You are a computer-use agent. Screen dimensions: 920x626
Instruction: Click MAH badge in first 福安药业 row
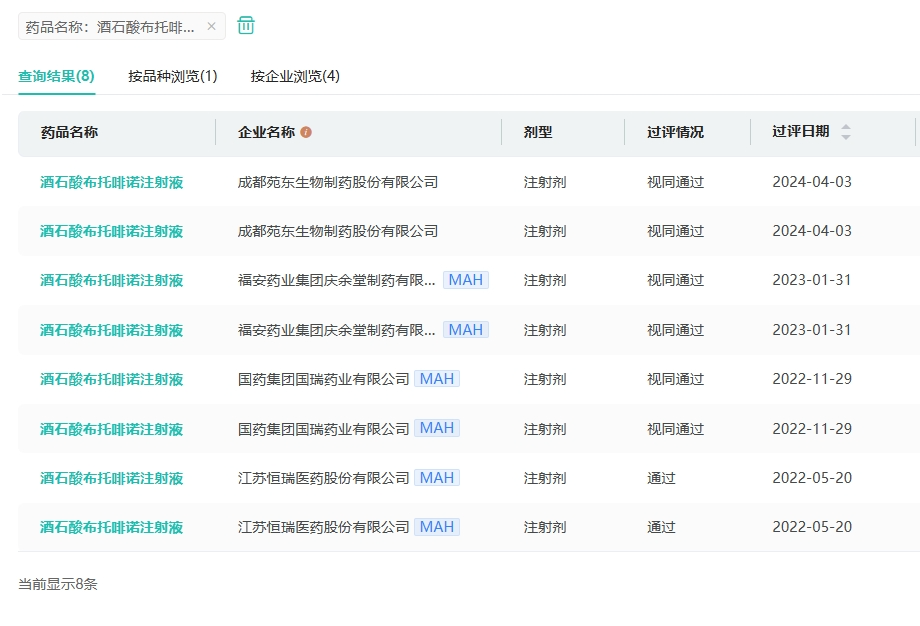pyautogui.click(x=465, y=280)
